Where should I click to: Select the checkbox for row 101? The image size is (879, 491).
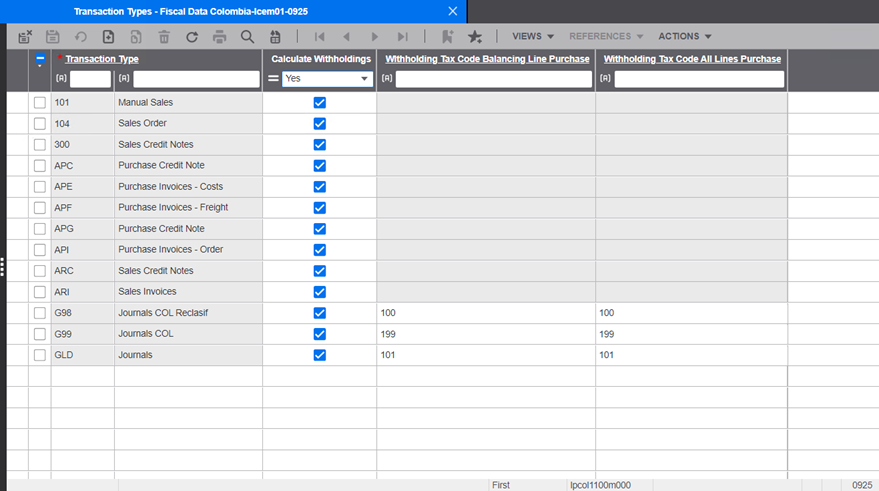point(40,103)
